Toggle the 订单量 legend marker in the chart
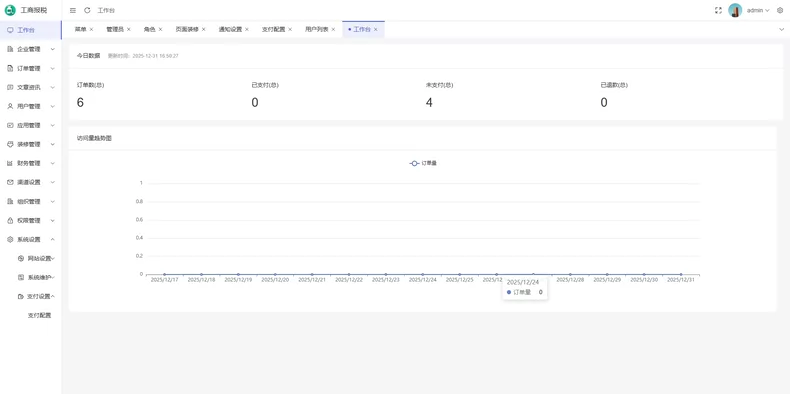 414,163
